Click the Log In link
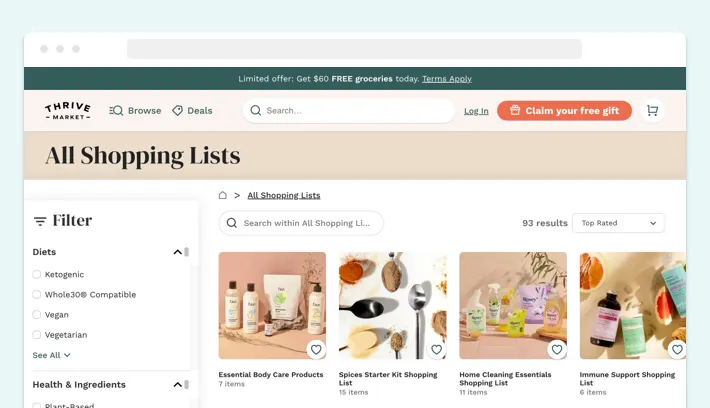The width and height of the screenshot is (710, 408). [476, 111]
